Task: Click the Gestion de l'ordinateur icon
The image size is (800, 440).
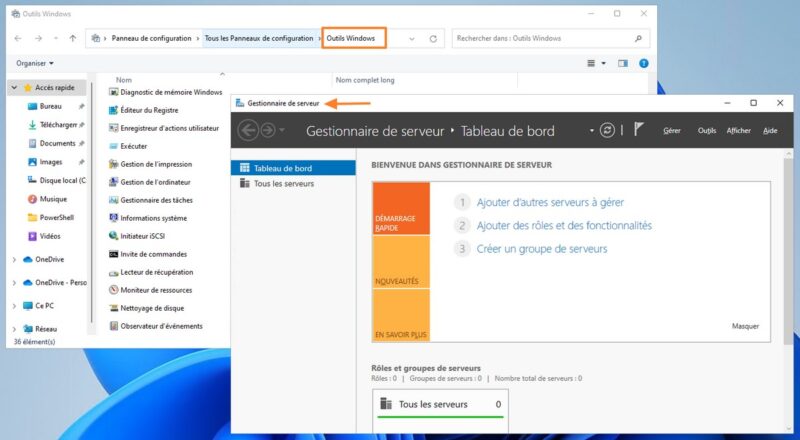Action: pyautogui.click(x=113, y=182)
